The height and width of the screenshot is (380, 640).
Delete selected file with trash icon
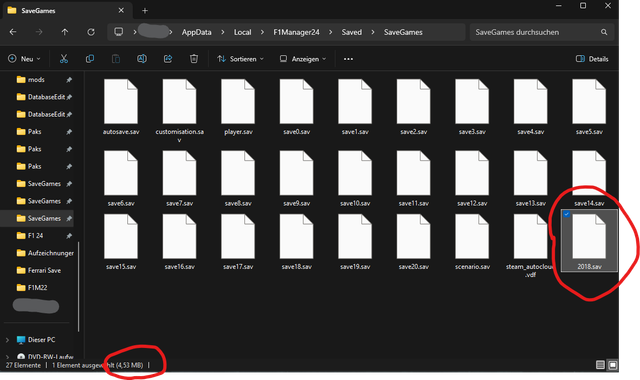click(x=194, y=59)
